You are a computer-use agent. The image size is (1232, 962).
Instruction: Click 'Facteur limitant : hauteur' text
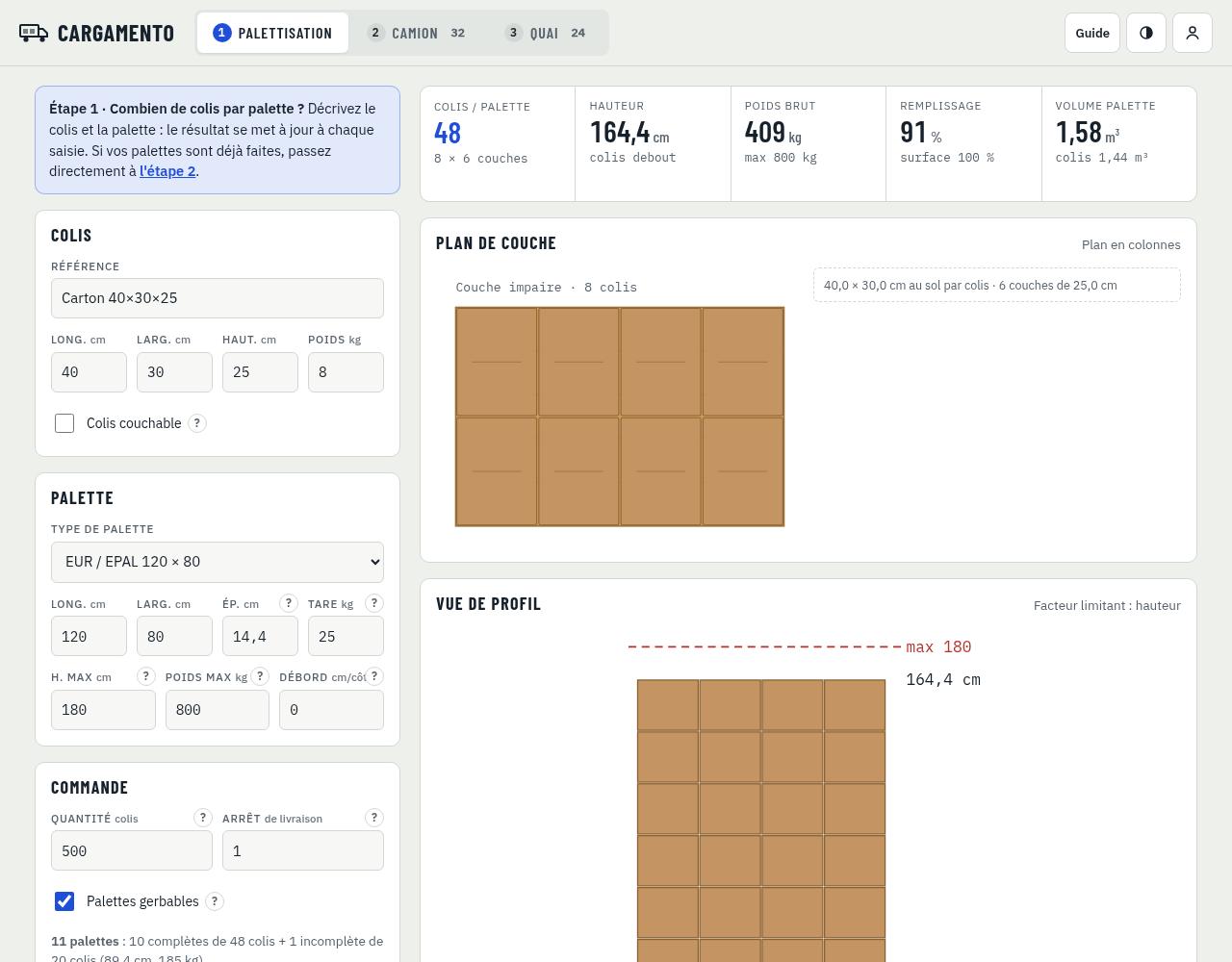tap(1107, 605)
